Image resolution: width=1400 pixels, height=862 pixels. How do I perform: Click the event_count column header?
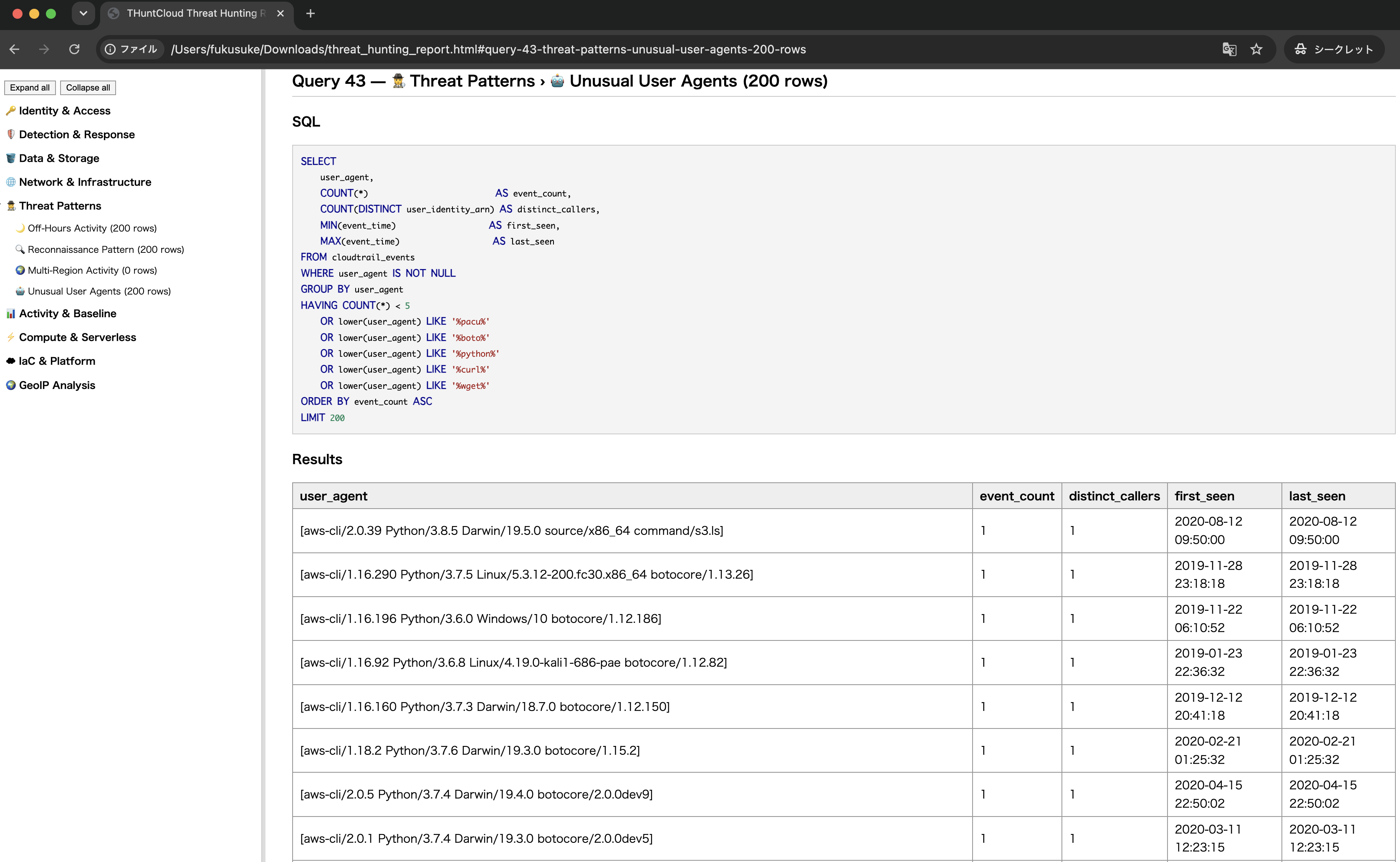1017,496
